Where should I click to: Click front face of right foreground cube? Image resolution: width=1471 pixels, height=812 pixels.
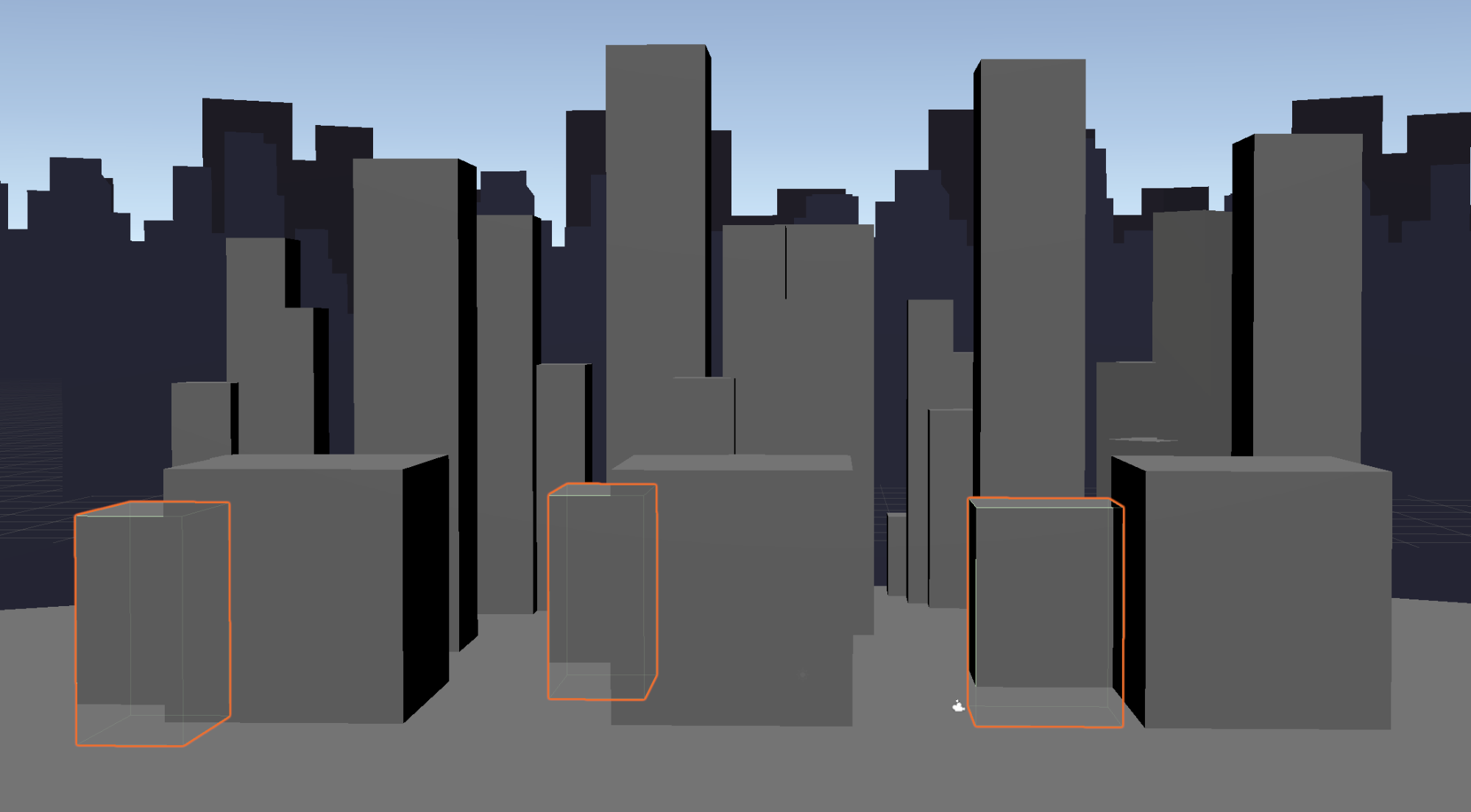1267,599
